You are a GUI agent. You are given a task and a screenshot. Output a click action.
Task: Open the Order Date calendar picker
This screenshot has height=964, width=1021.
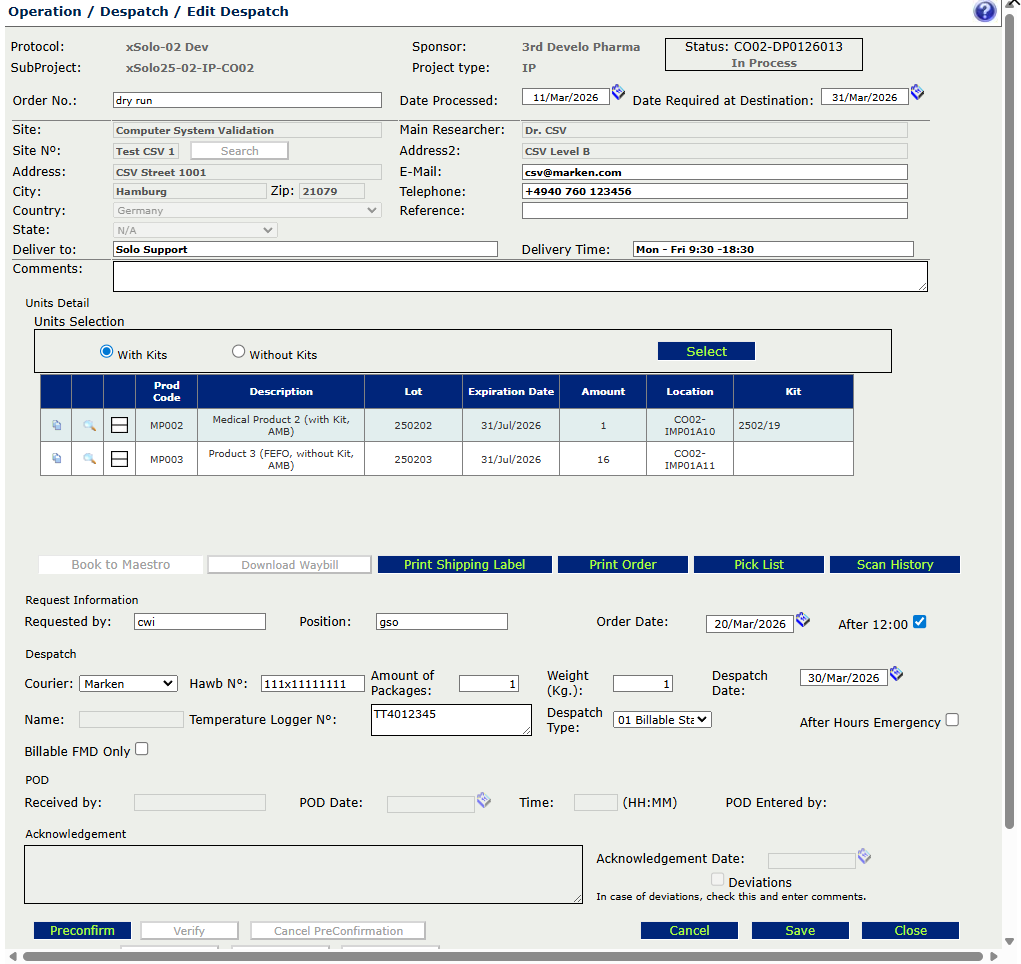[x=802, y=620]
